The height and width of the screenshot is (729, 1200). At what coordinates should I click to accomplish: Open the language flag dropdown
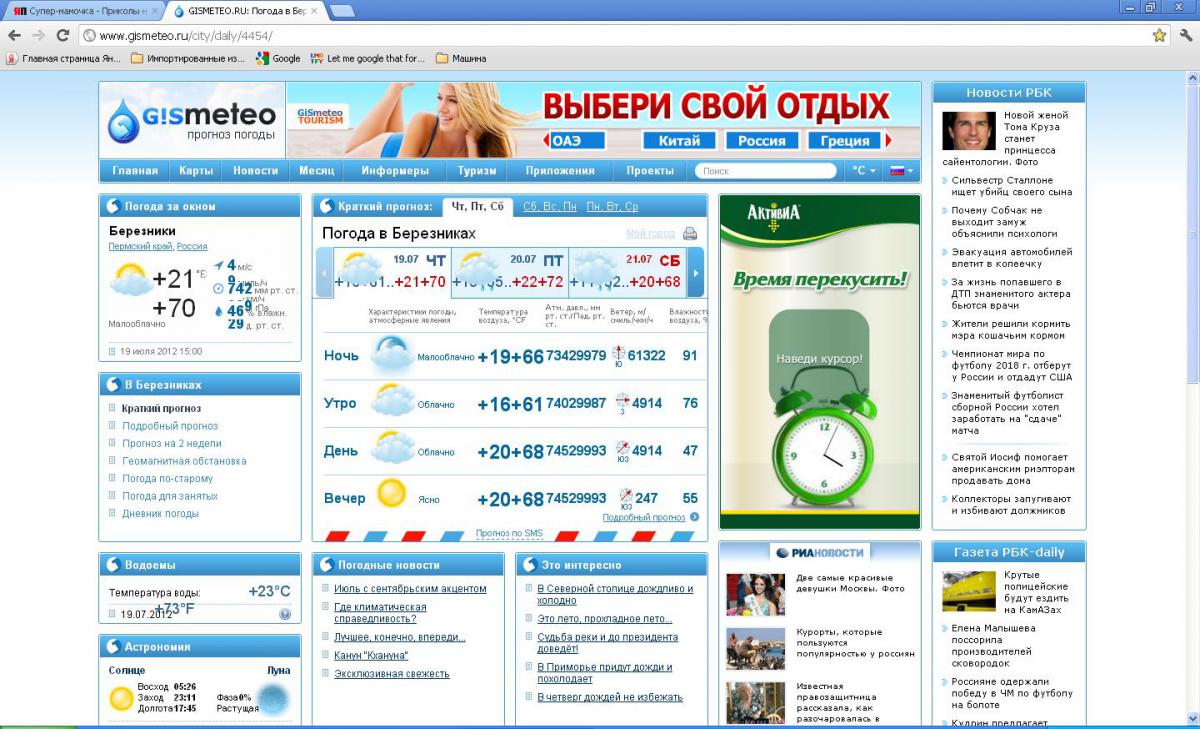click(900, 171)
